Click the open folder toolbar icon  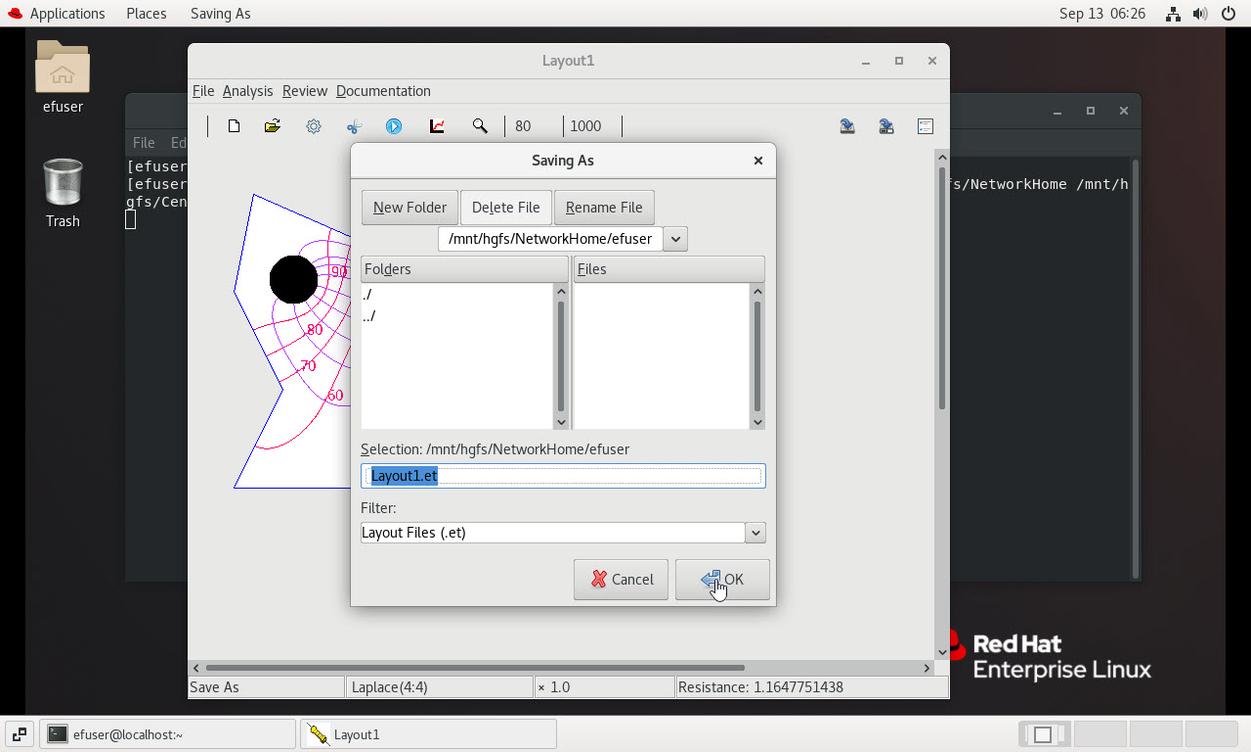pyautogui.click(x=272, y=126)
